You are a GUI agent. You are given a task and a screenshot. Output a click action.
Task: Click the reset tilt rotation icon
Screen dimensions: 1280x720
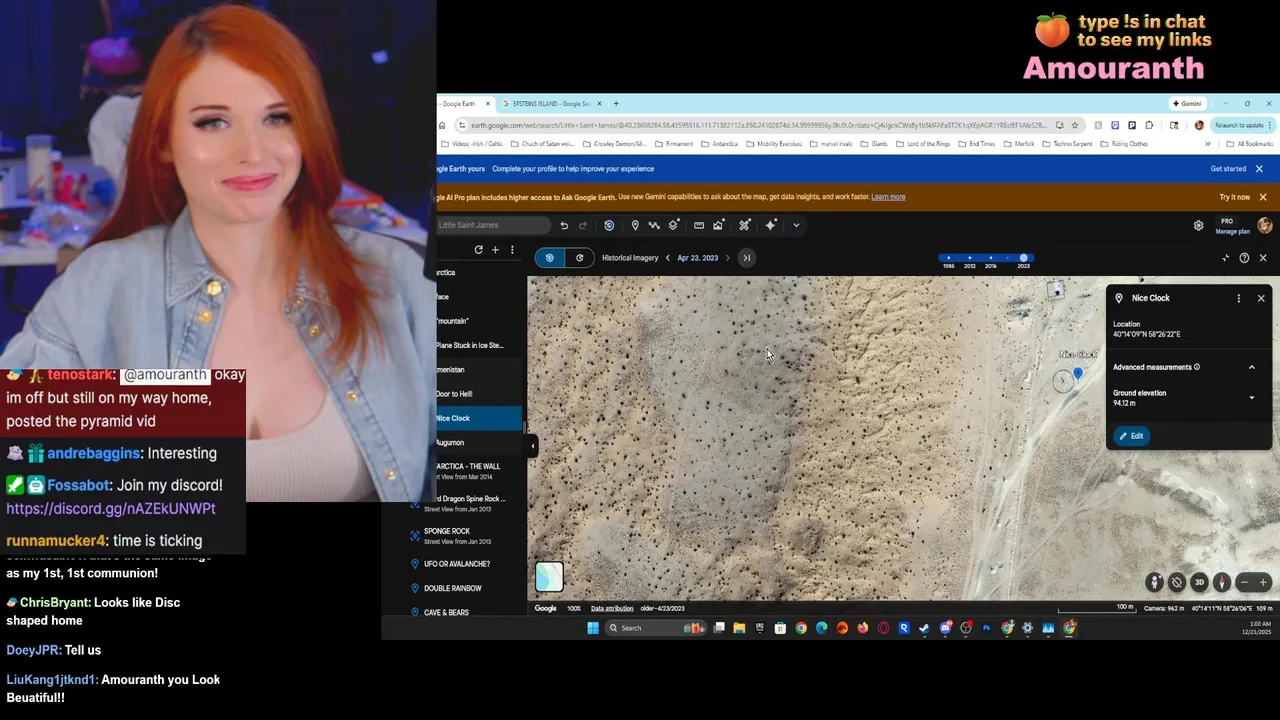pyautogui.click(x=1177, y=582)
